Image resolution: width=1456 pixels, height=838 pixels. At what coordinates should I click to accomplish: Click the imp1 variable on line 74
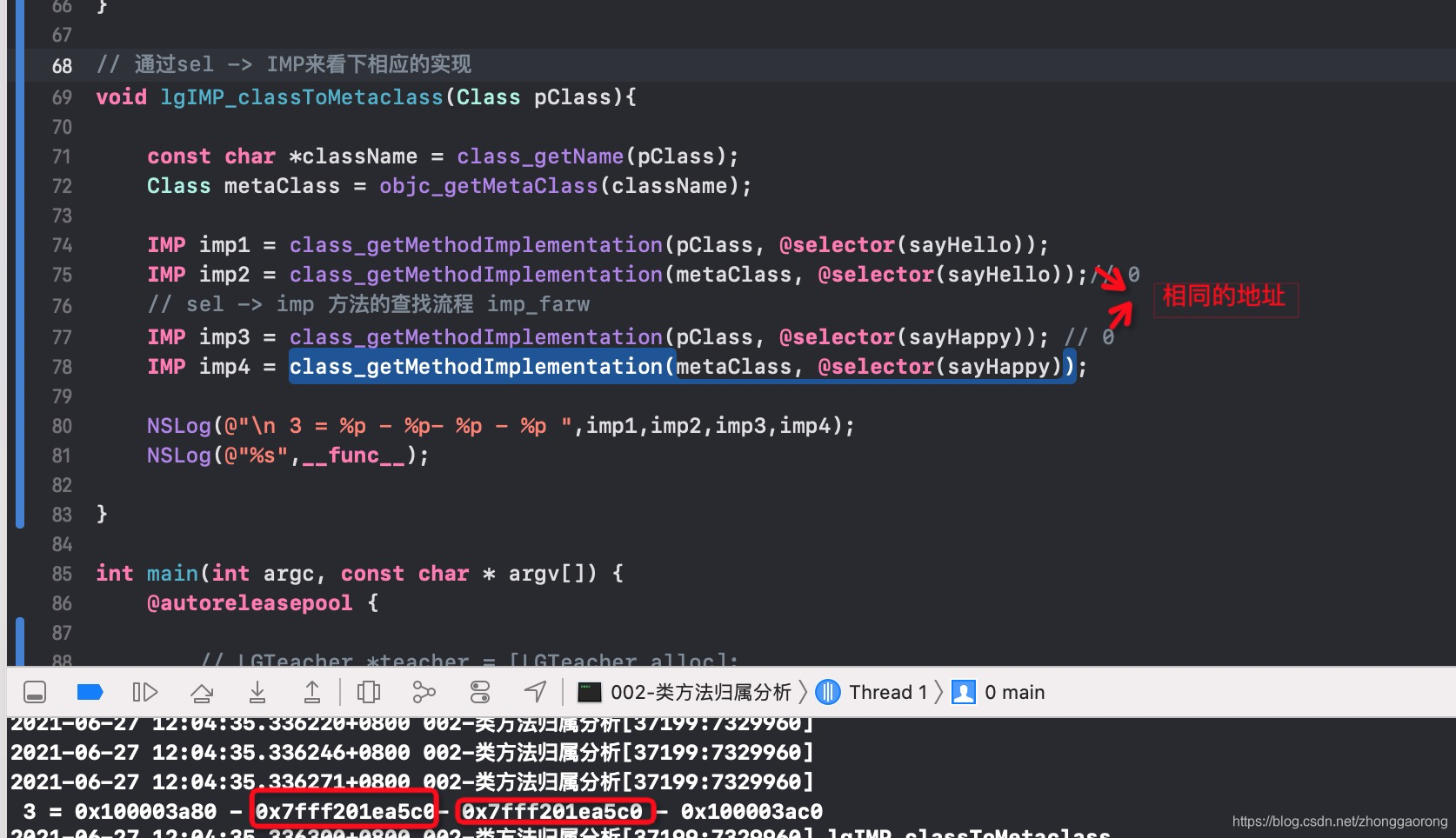coord(224,245)
